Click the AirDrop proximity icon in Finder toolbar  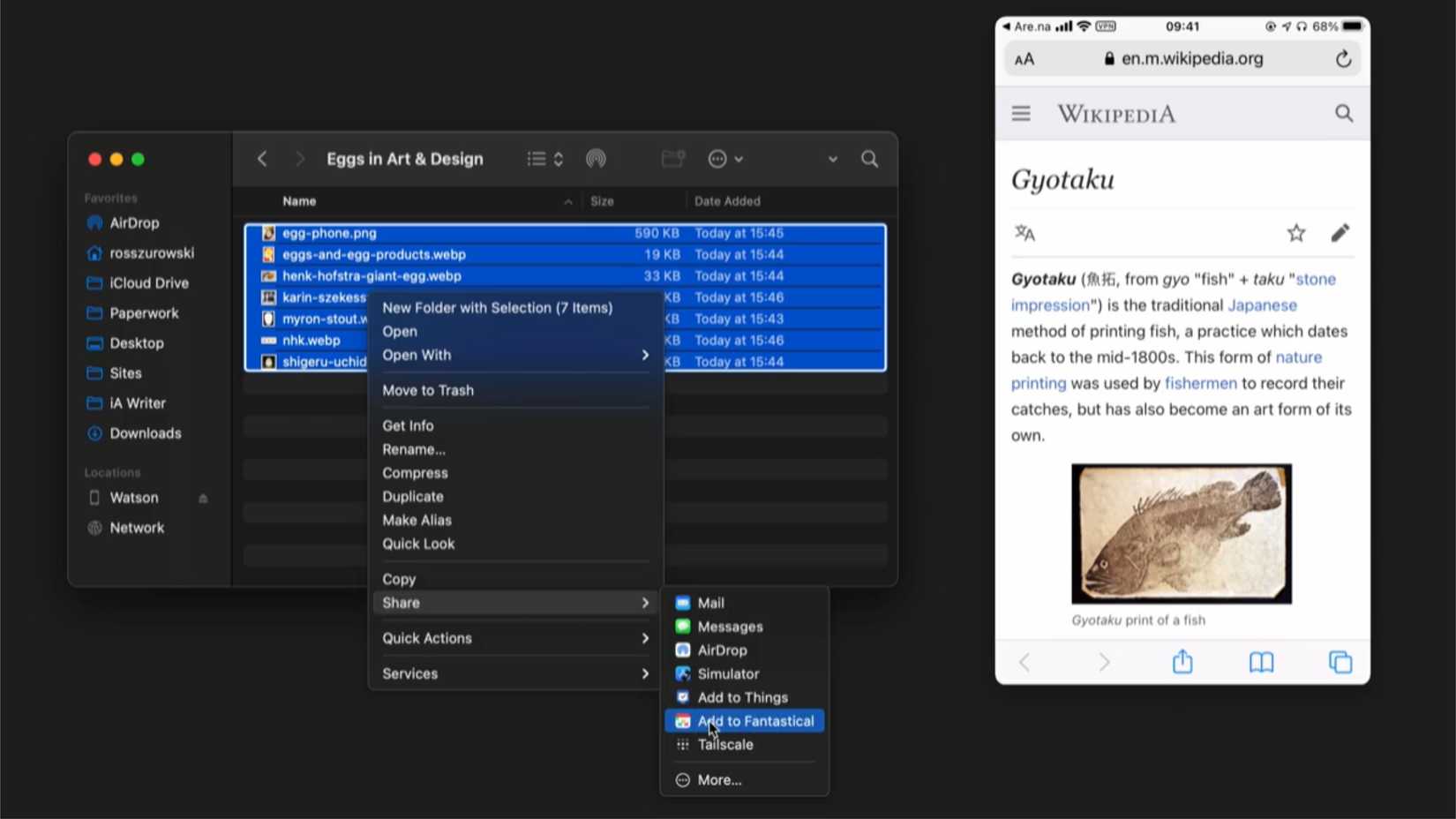[x=596, y=159]
